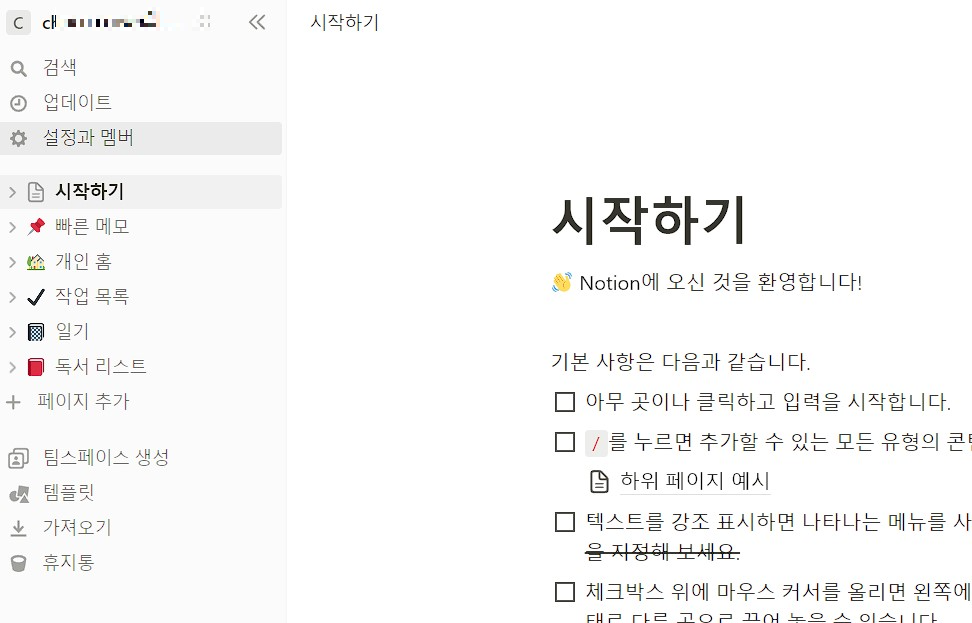Open 설정과 멤버

point(141,138)
